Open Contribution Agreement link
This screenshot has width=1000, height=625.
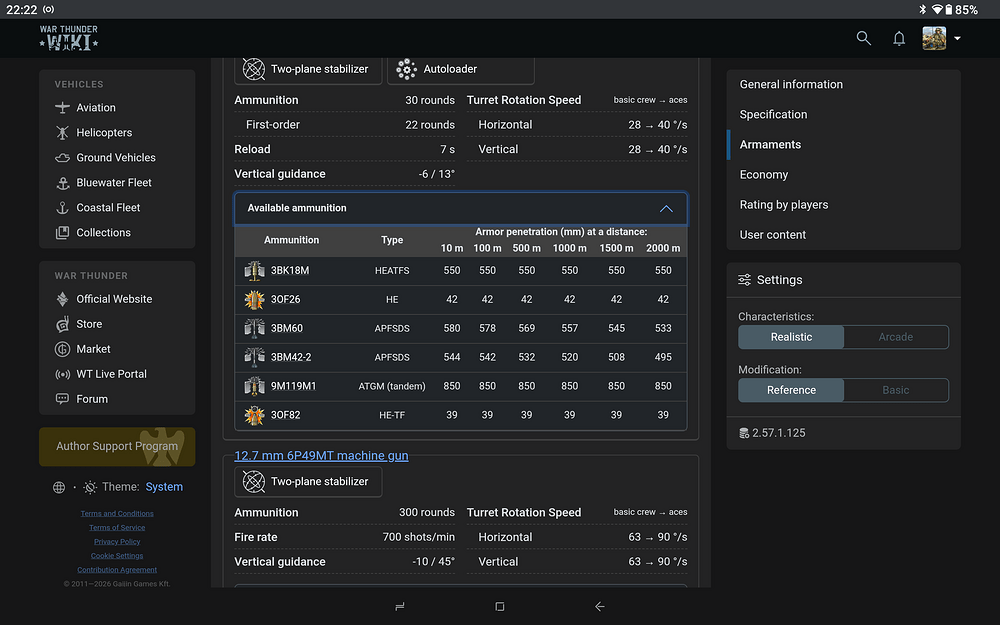tap(117, 570)
